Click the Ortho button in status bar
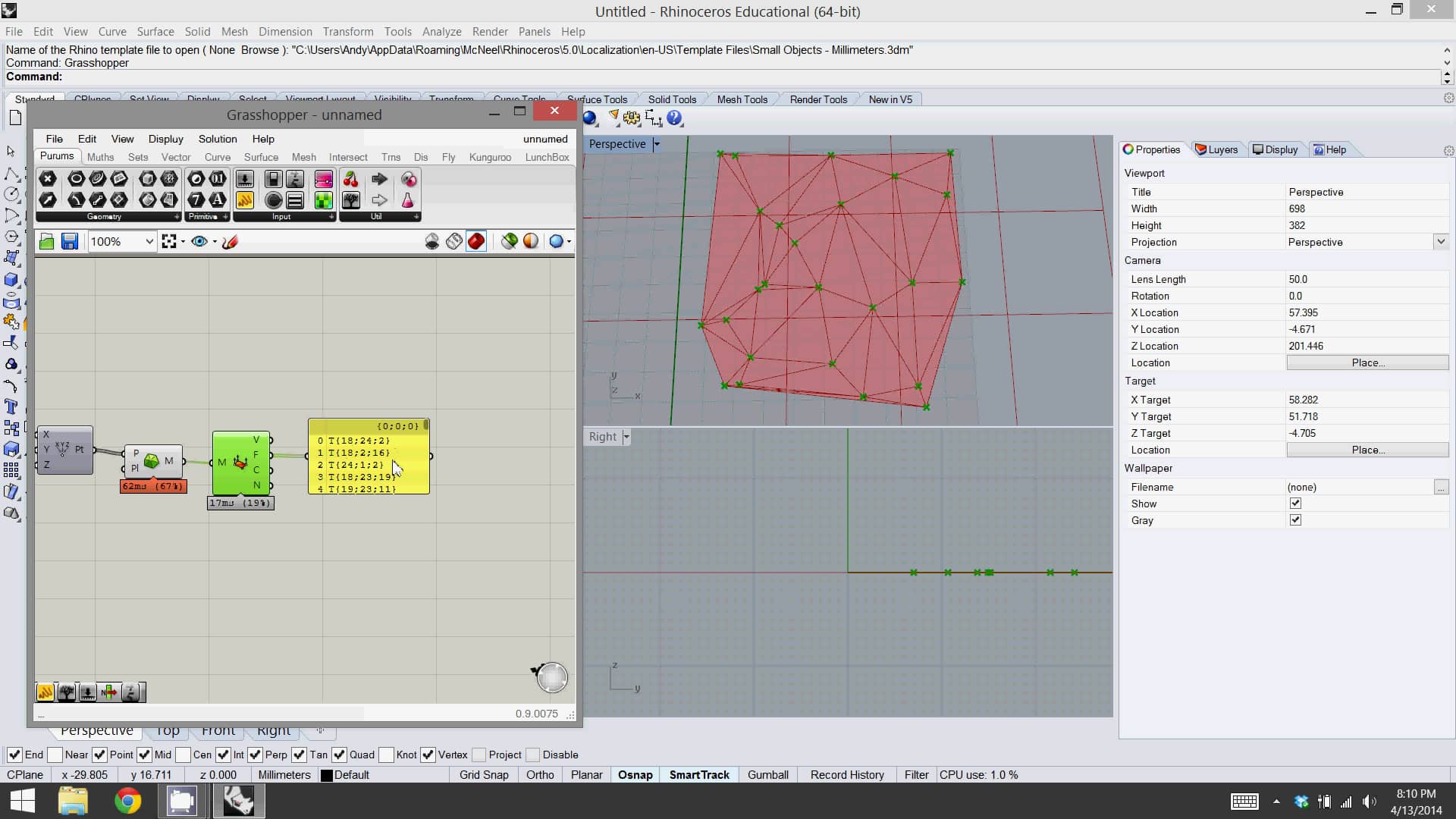Screen dimensions: 1456x819 click(x=540, y=774)
